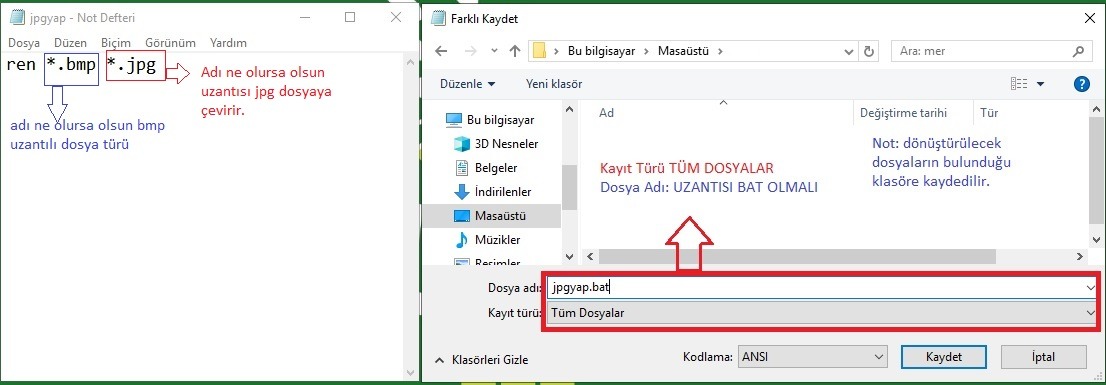Open İndirilenler folder

point(503,192)
